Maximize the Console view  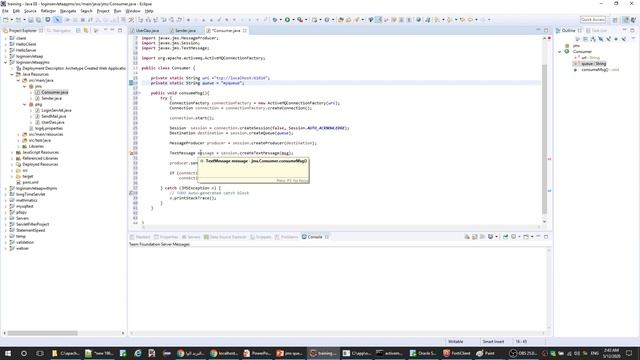click(546, 237)
